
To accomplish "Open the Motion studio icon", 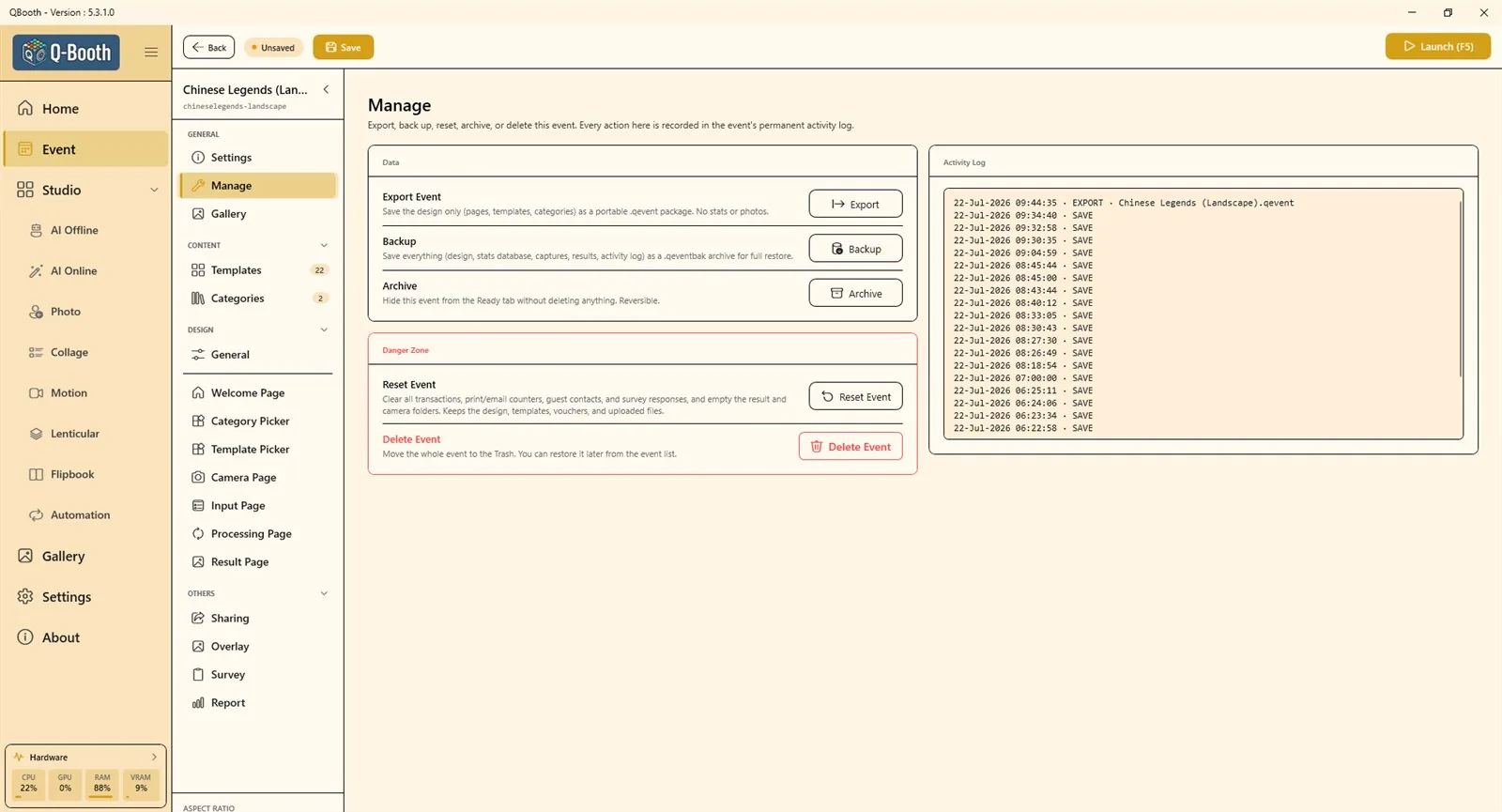I will [x=36, y=393].
